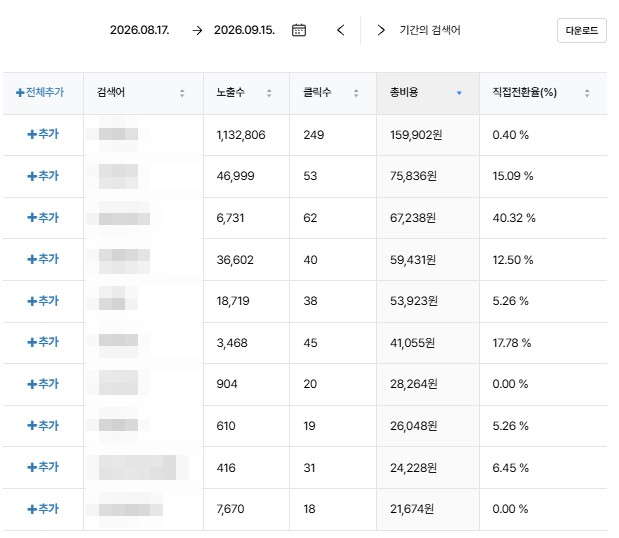
Task: Sort by 노출수 column sort arrows
Action: tap(269, 93)
